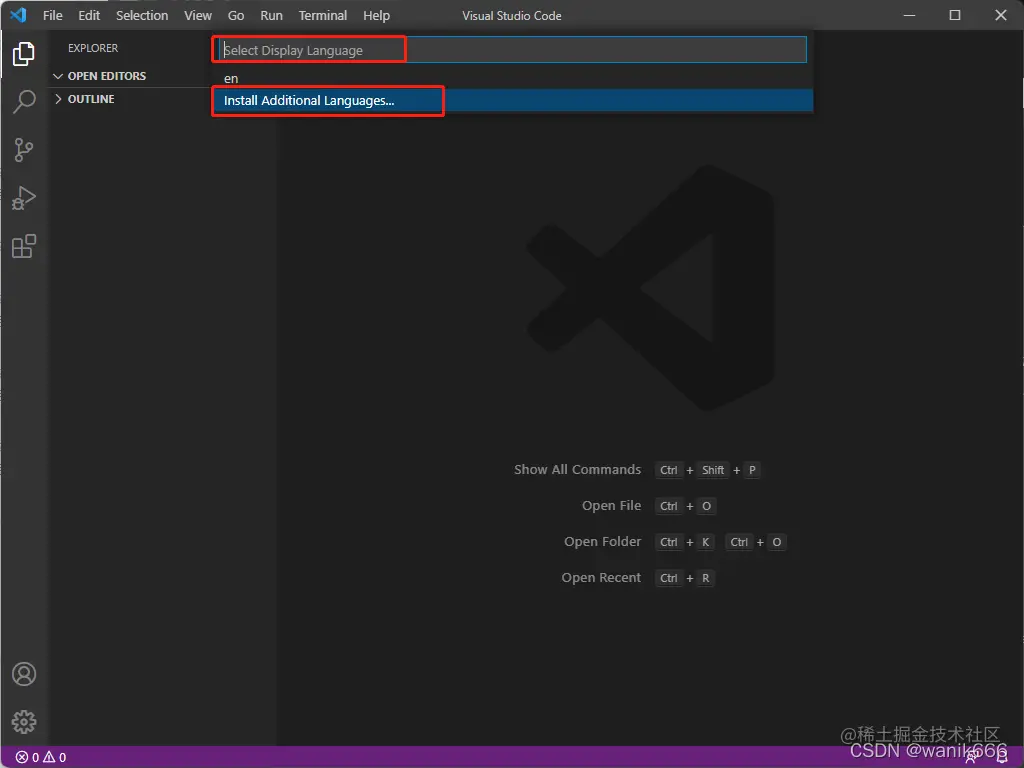Open the File menu
This screenshot has height=768, width=1024.
click(x=52, y=15)
